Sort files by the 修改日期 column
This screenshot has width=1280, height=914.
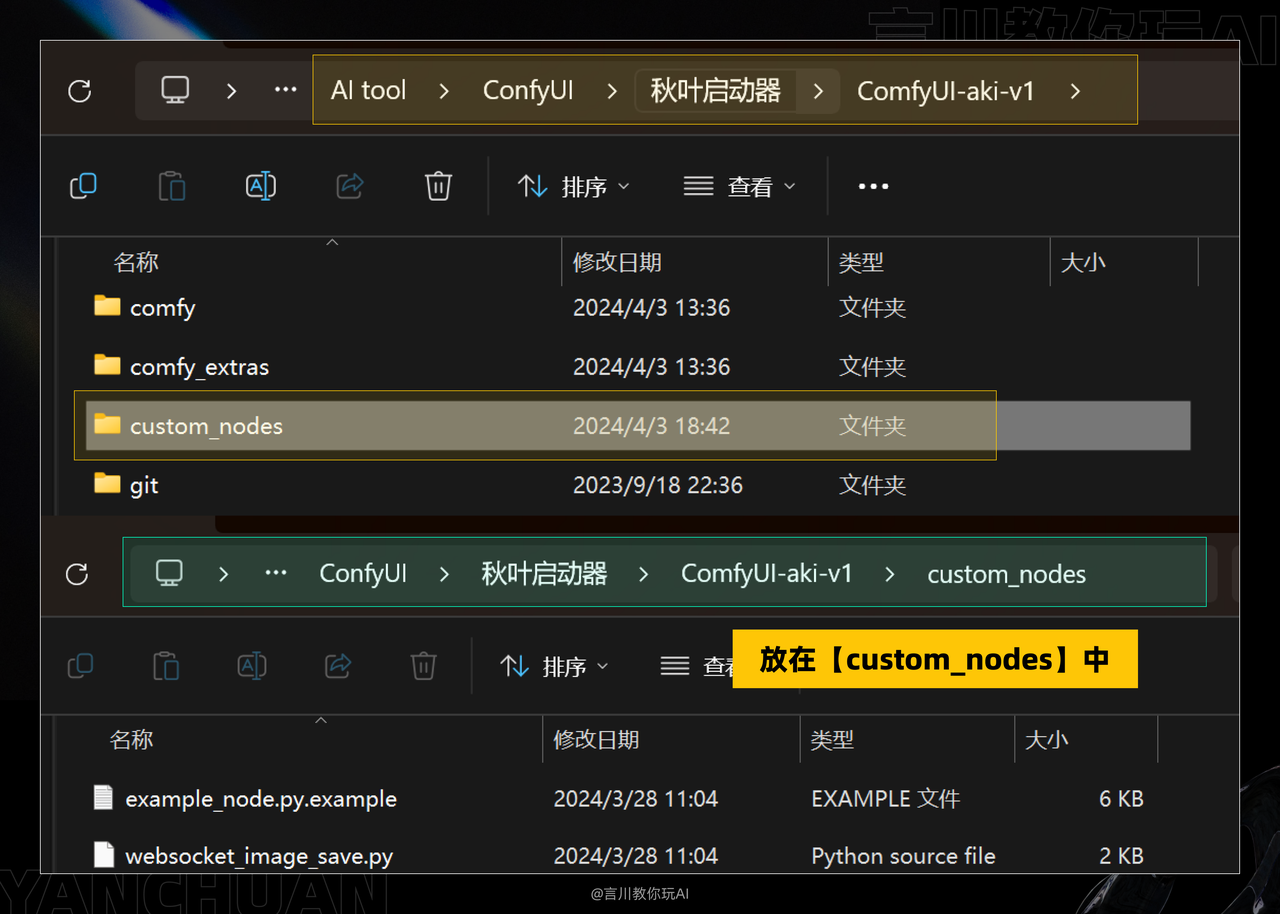617,262
